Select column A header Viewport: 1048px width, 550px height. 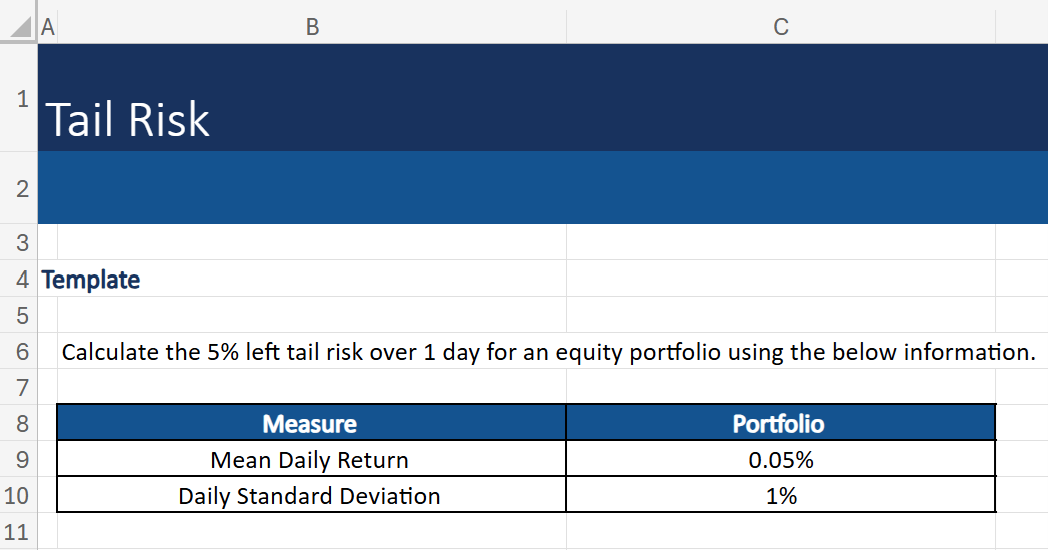47,28
